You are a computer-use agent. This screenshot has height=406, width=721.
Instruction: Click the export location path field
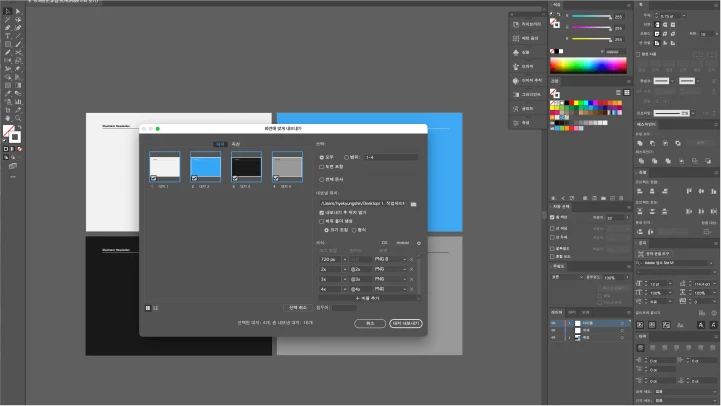[x=363, y=204]
